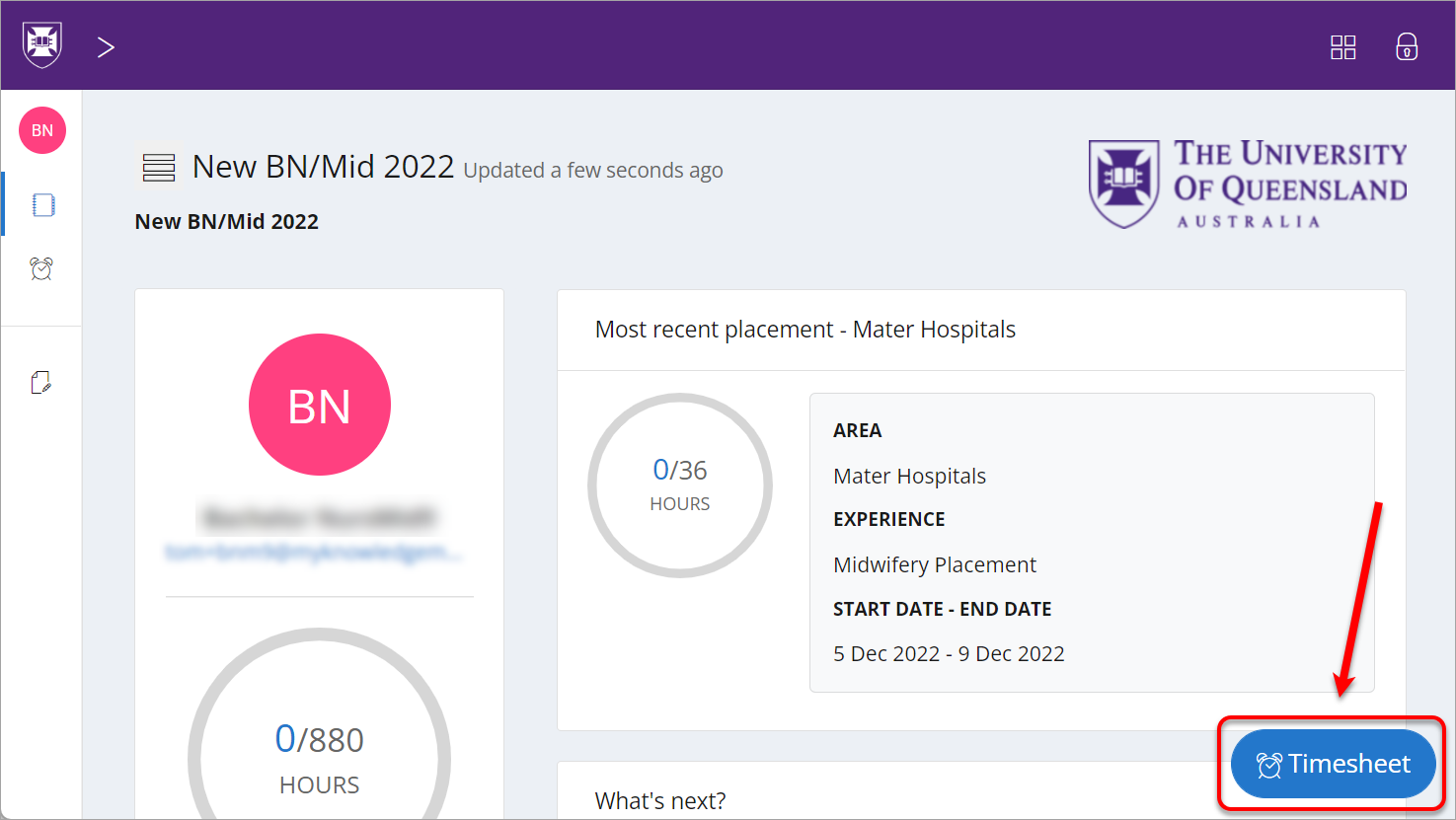The image size is (1456, 820).
Task: Click 'Updated a few seconds ago' text
Action: [x=593, y=171]
